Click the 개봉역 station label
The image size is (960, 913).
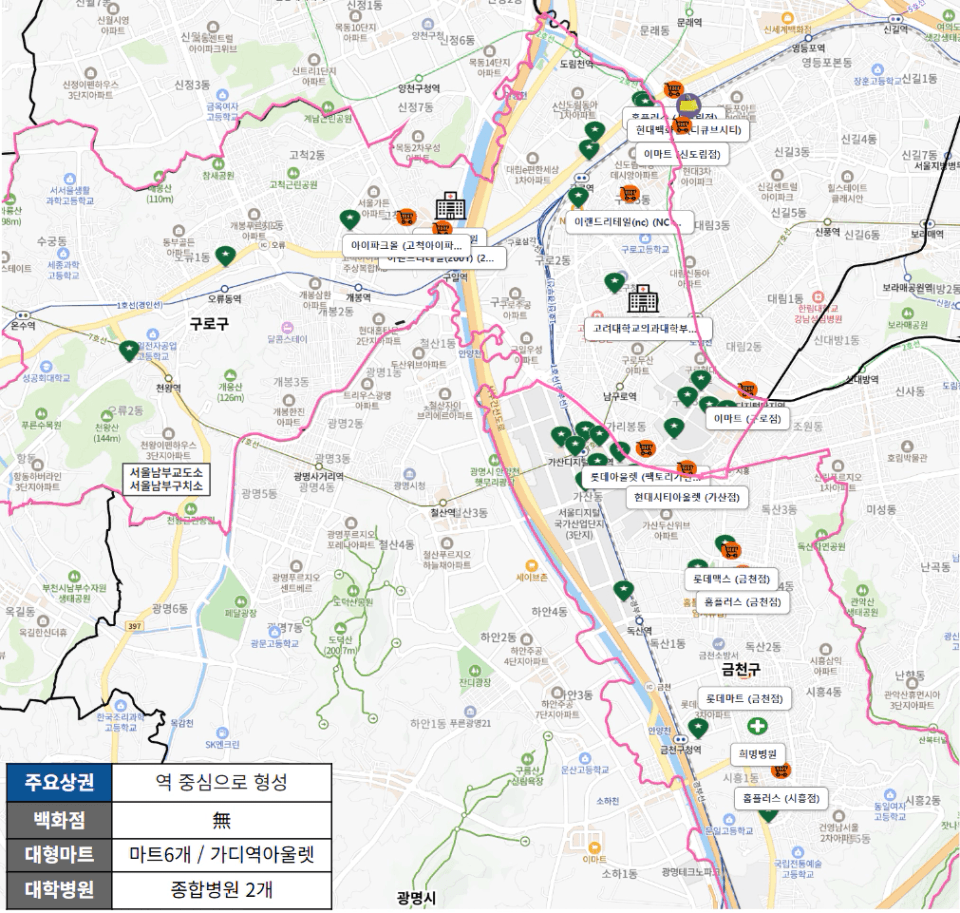click(x=358, y=298)
